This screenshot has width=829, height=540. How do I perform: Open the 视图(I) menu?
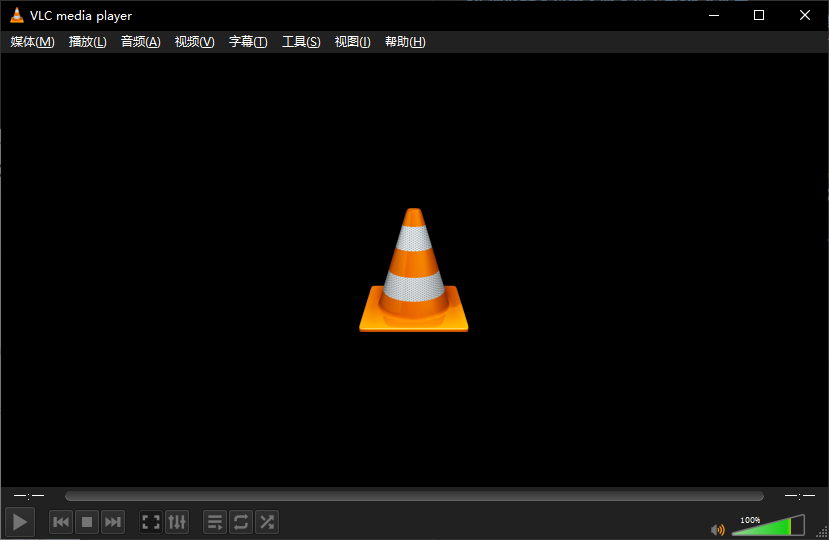(x=353, y=42)
